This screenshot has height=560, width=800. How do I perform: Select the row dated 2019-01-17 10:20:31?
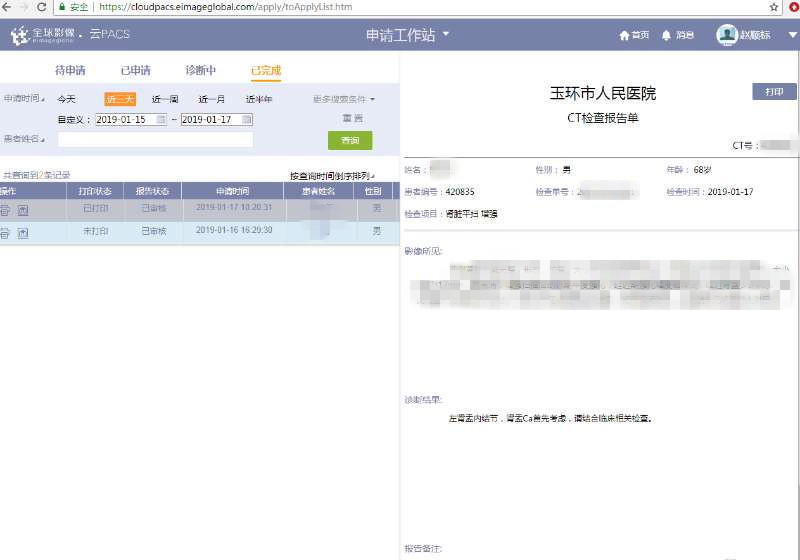pos(199,209)
